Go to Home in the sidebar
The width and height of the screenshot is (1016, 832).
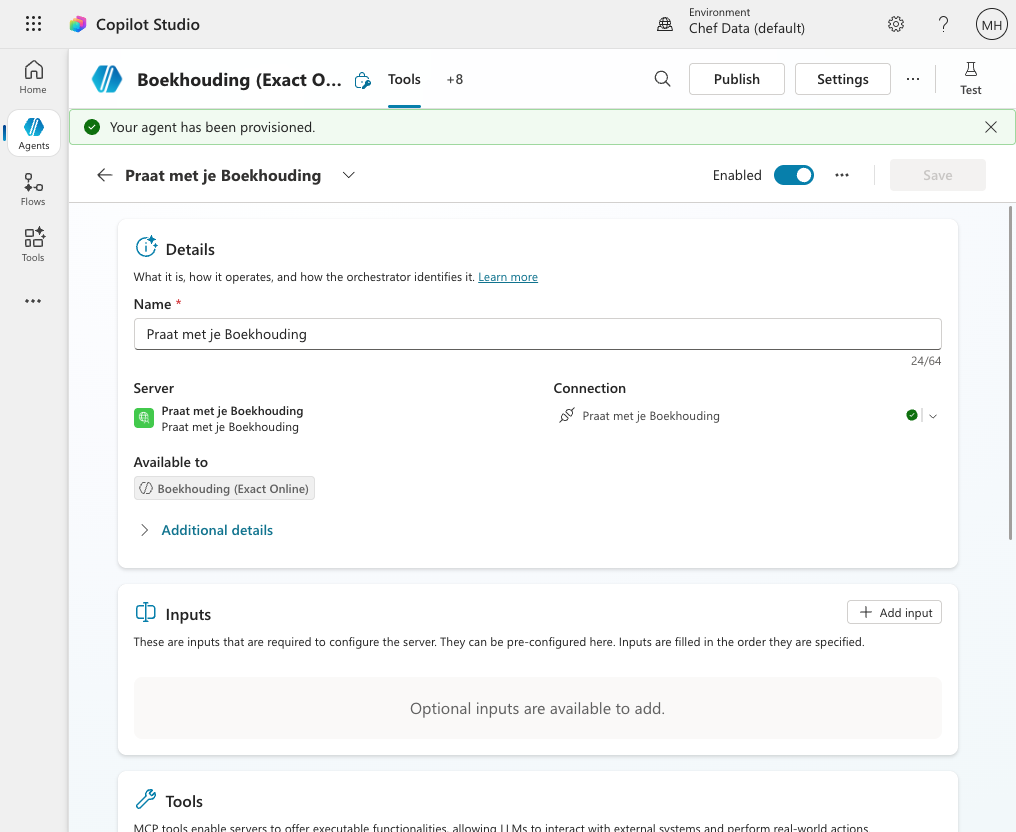pos(33,77)
